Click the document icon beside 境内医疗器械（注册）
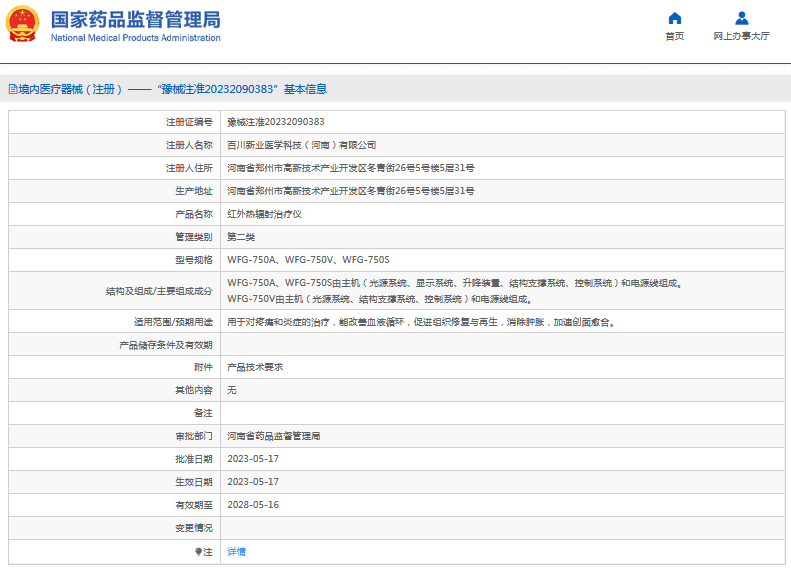This screenshot has height=568, width=791. (x=11, y=89)
